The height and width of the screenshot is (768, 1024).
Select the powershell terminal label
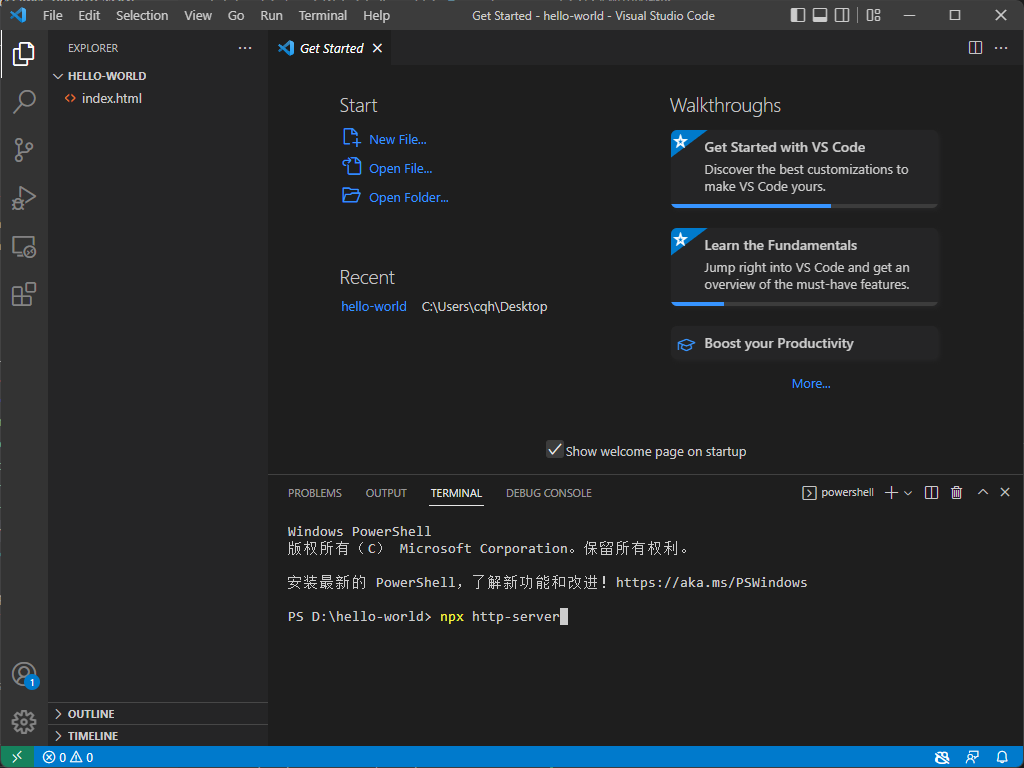tap(838, 492)
